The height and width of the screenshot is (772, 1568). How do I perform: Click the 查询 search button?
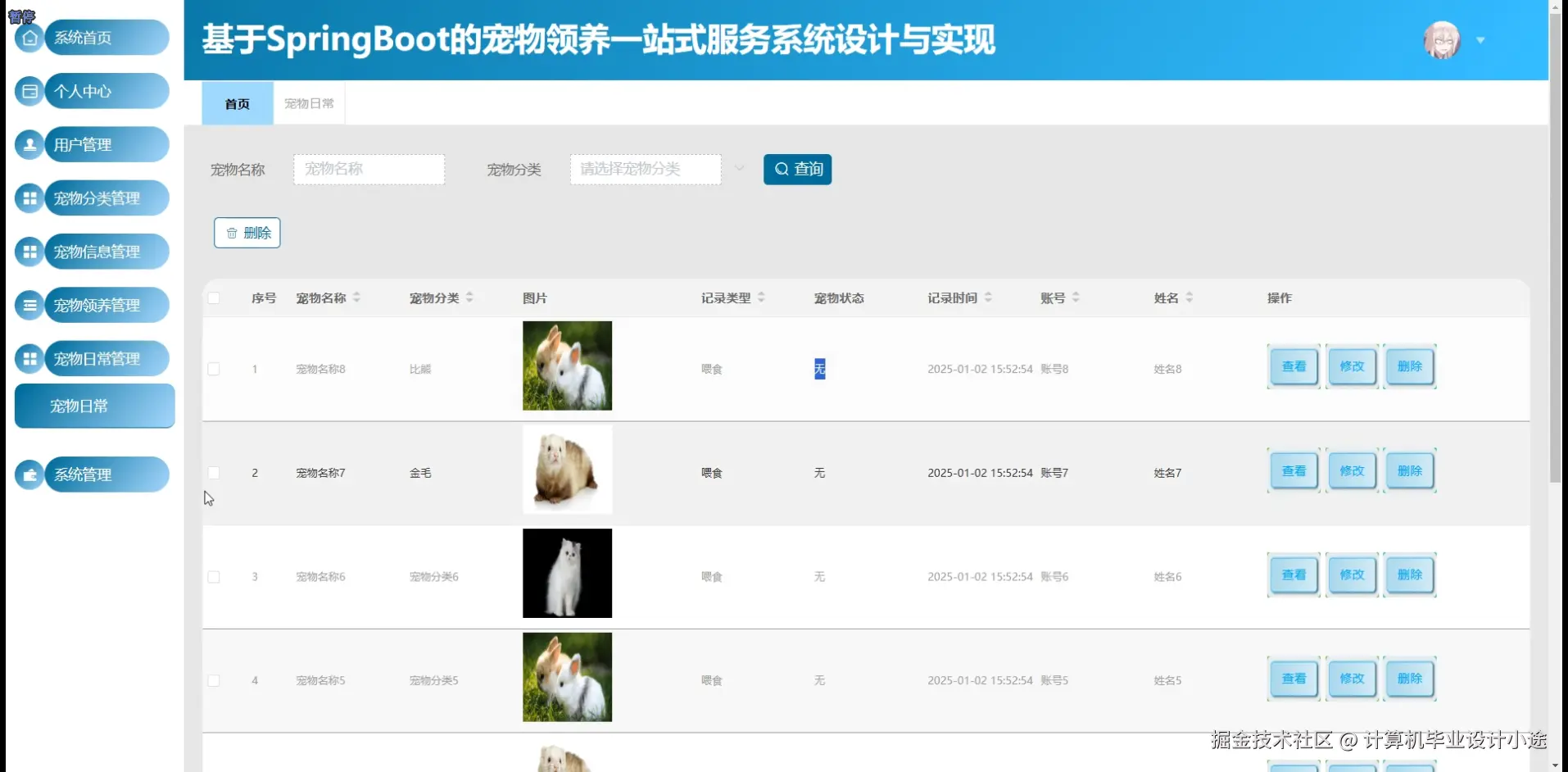pos(797,170)
